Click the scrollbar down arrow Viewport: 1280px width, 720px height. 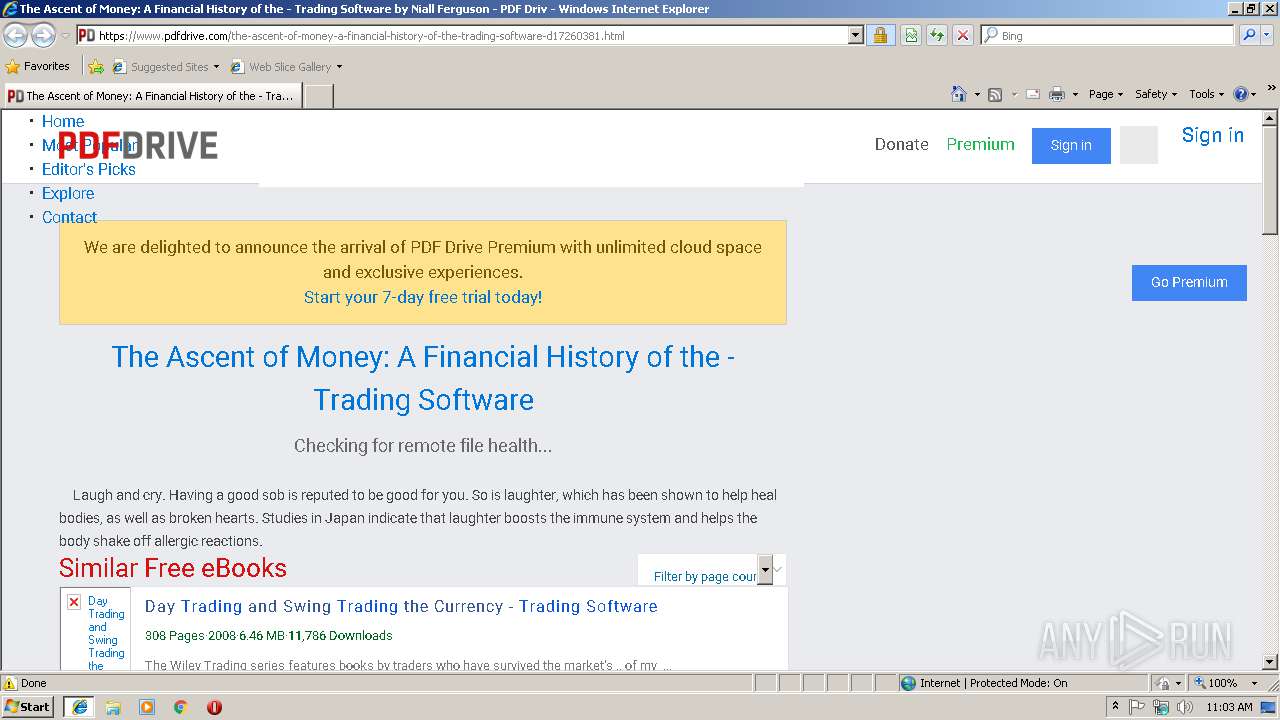pos(1270,662)
